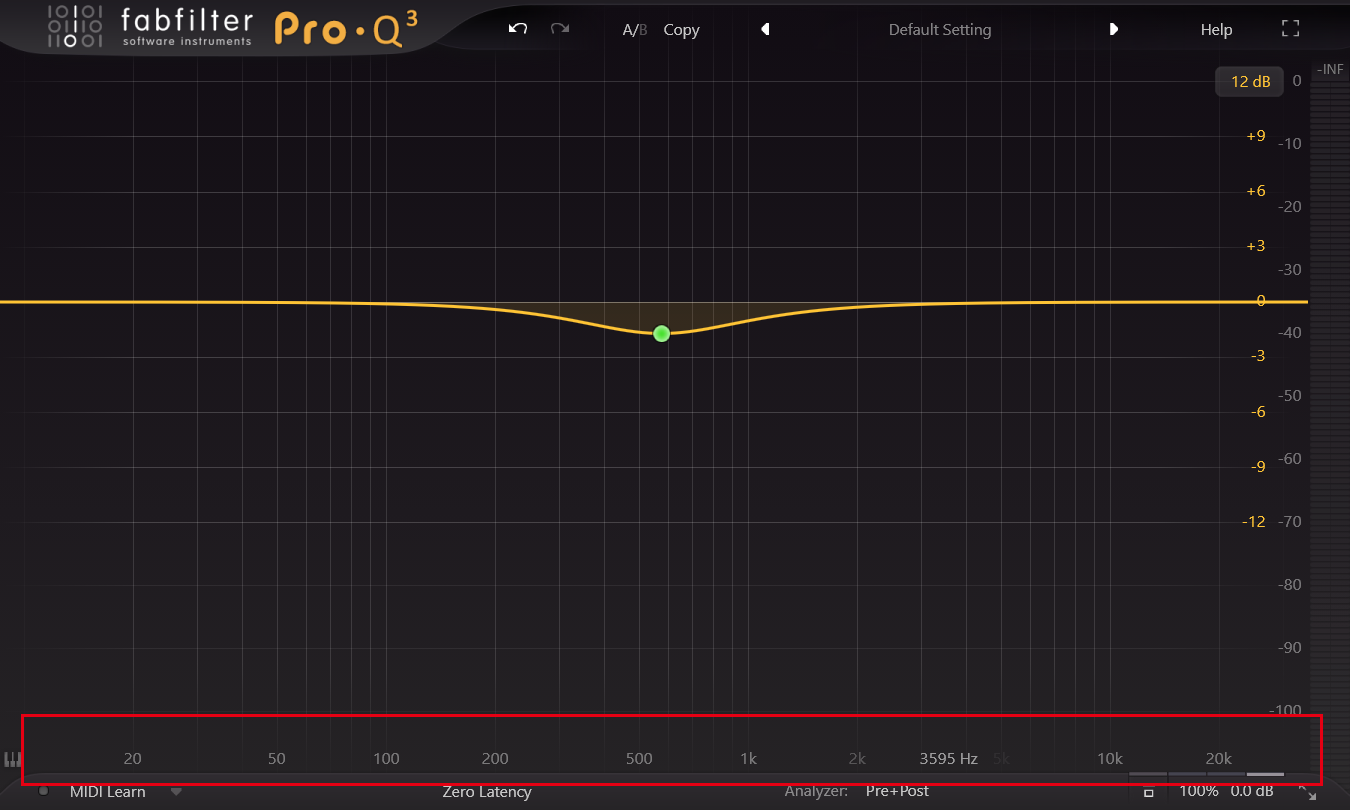
Task: Click the 3595 Hz frequency readout
Action: (948, 758)
